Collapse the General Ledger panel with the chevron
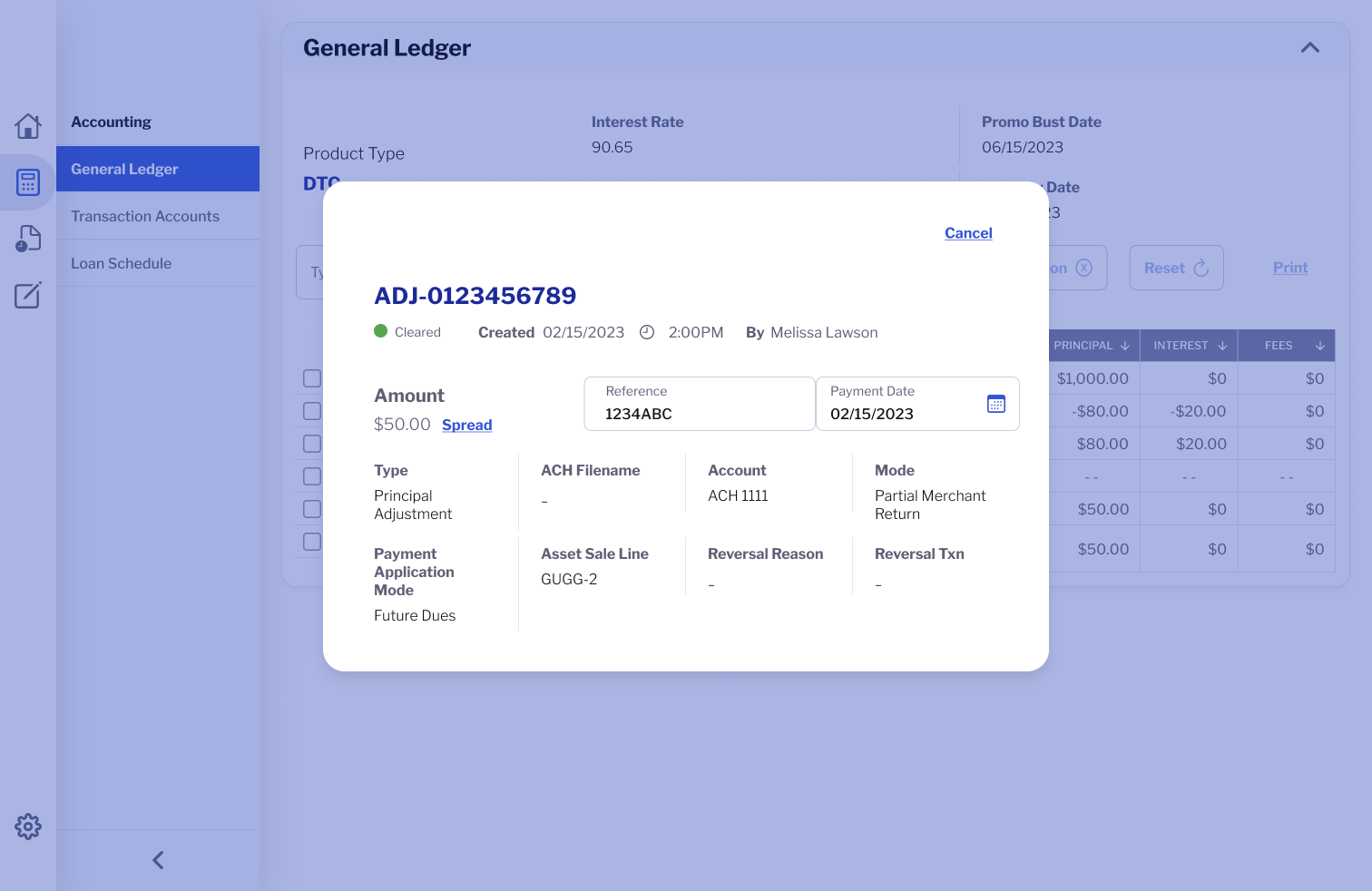 (x=1309, y=46)
